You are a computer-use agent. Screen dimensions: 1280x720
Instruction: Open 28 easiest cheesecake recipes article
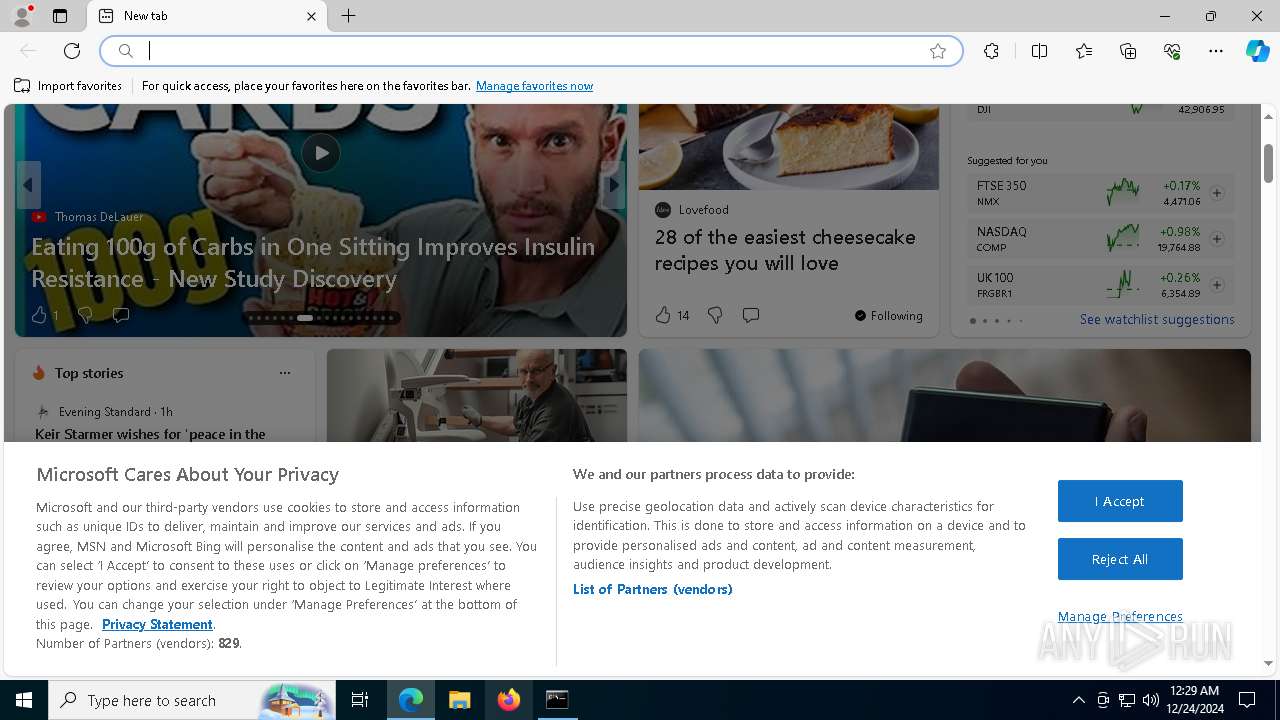(785, 250)
